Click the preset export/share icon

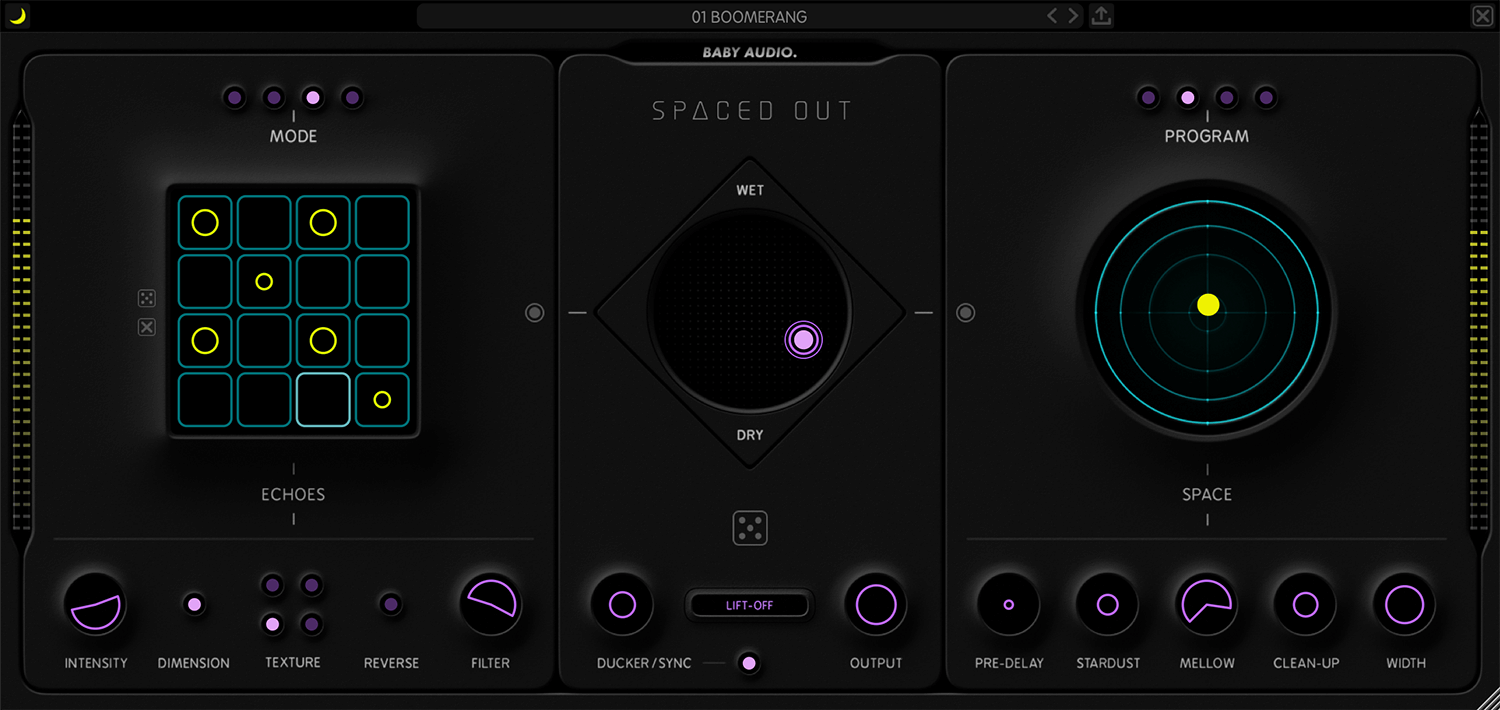coord(1101,16)
